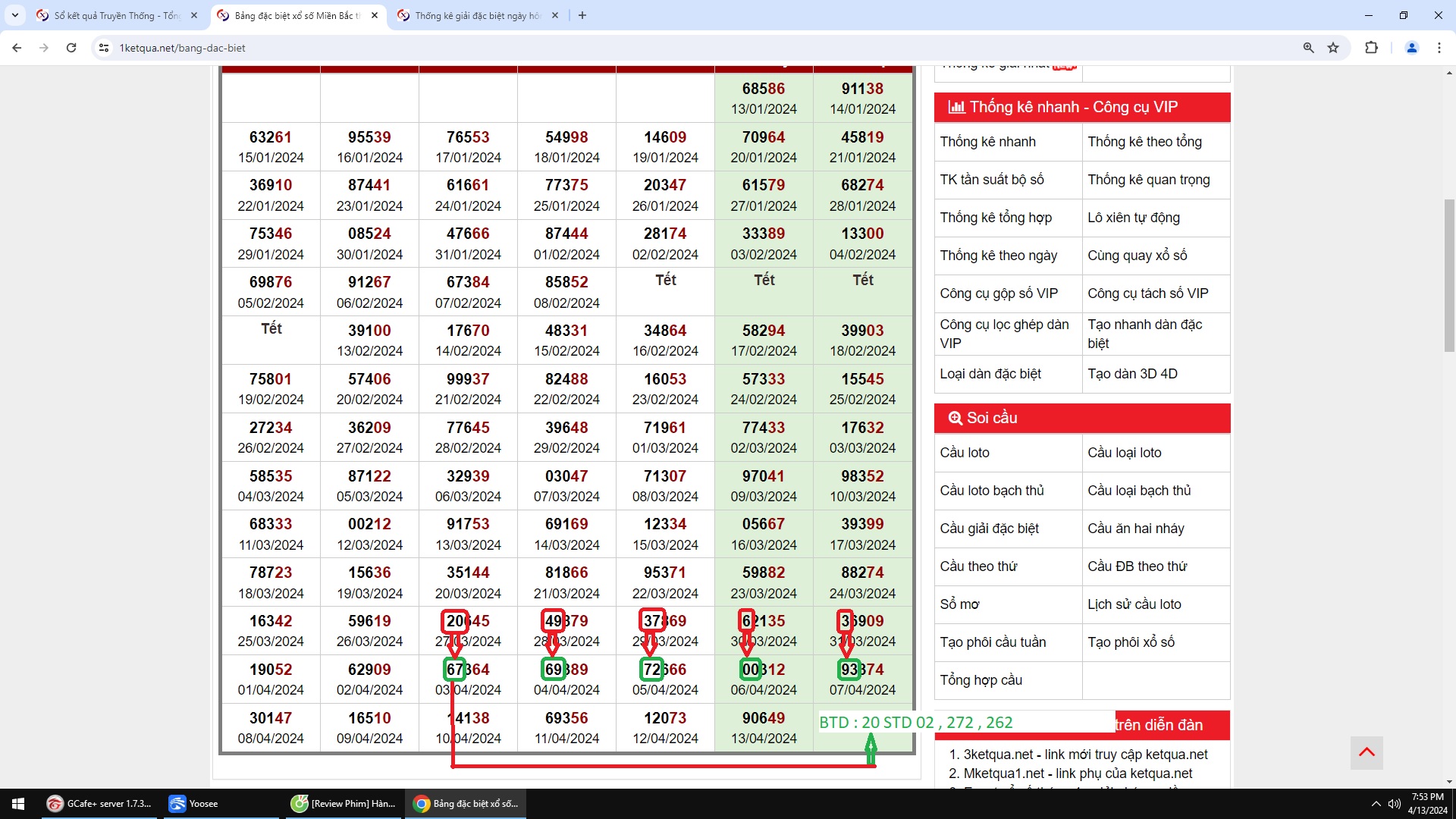Screen dimensions: 1456x819
Task: Open GCafe+ server in the taskbar
Action: [99, 804]
